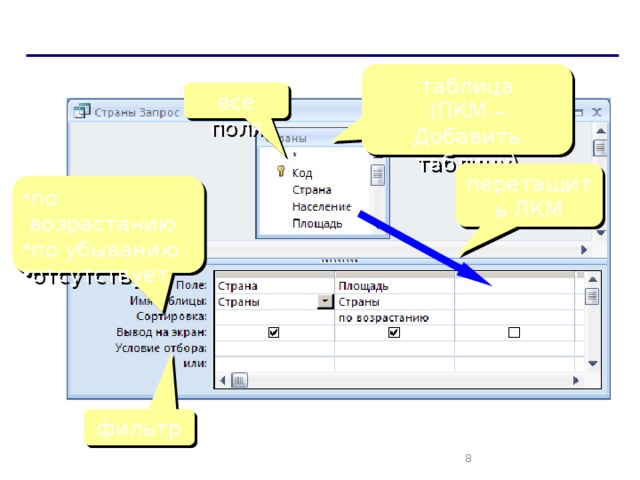Click the Поле cell containing Площадь
The width and height of the screenshot is (640, 480).
click(x=394, y=286)
